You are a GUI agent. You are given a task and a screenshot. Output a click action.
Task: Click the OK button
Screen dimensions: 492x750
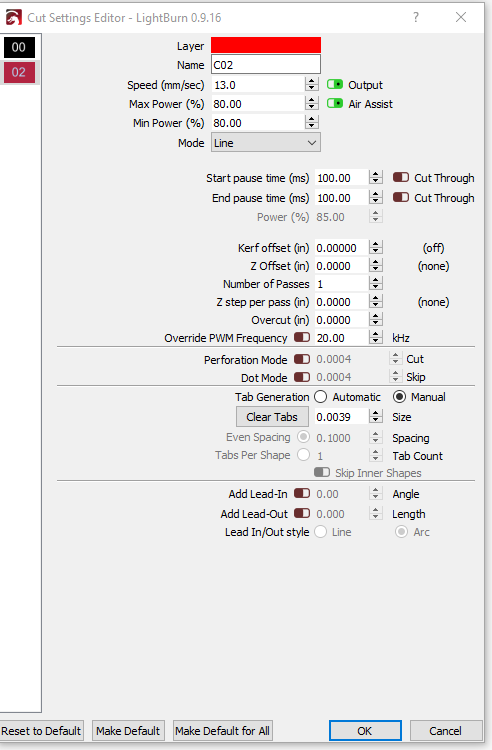click(x=365, y=731)
